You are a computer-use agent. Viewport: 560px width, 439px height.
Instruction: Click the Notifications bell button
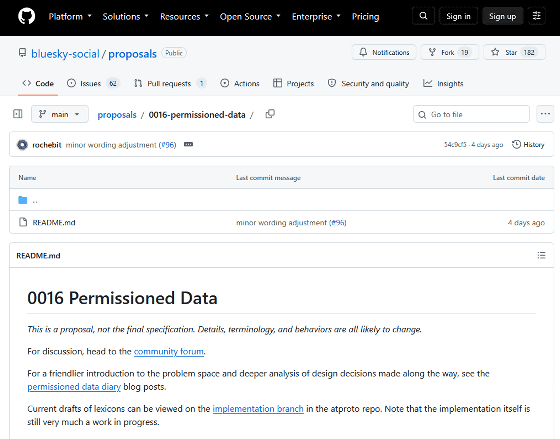coord(384,52)
